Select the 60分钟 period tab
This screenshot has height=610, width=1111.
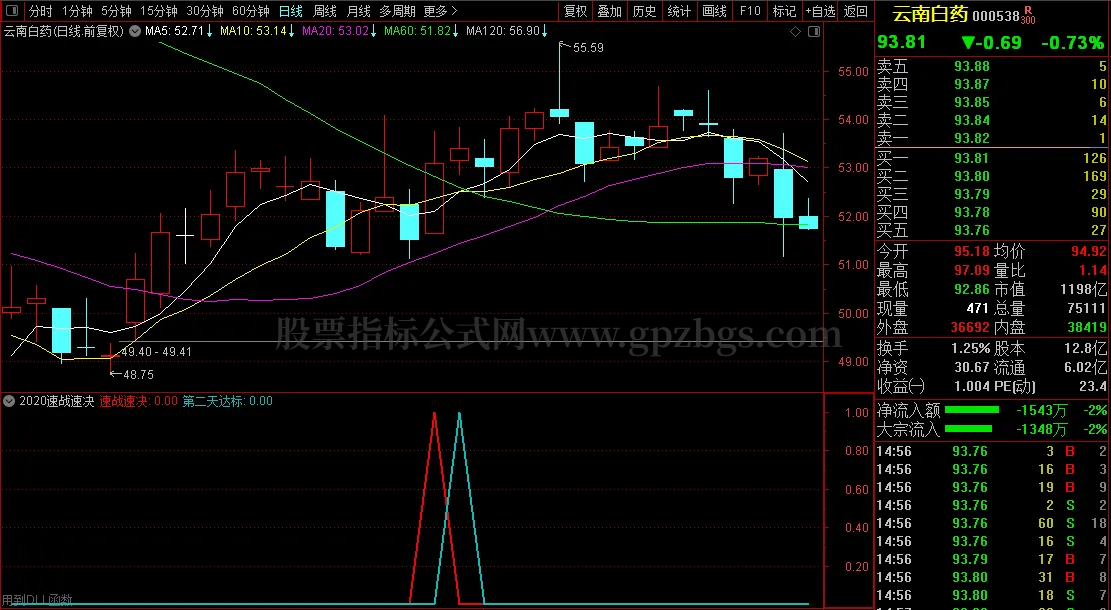251,11
